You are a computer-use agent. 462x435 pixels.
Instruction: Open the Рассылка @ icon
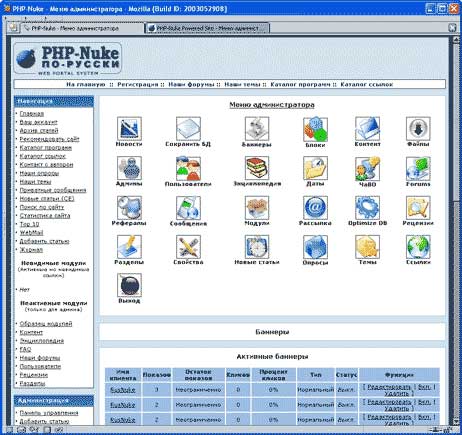(x=315, y=208)
